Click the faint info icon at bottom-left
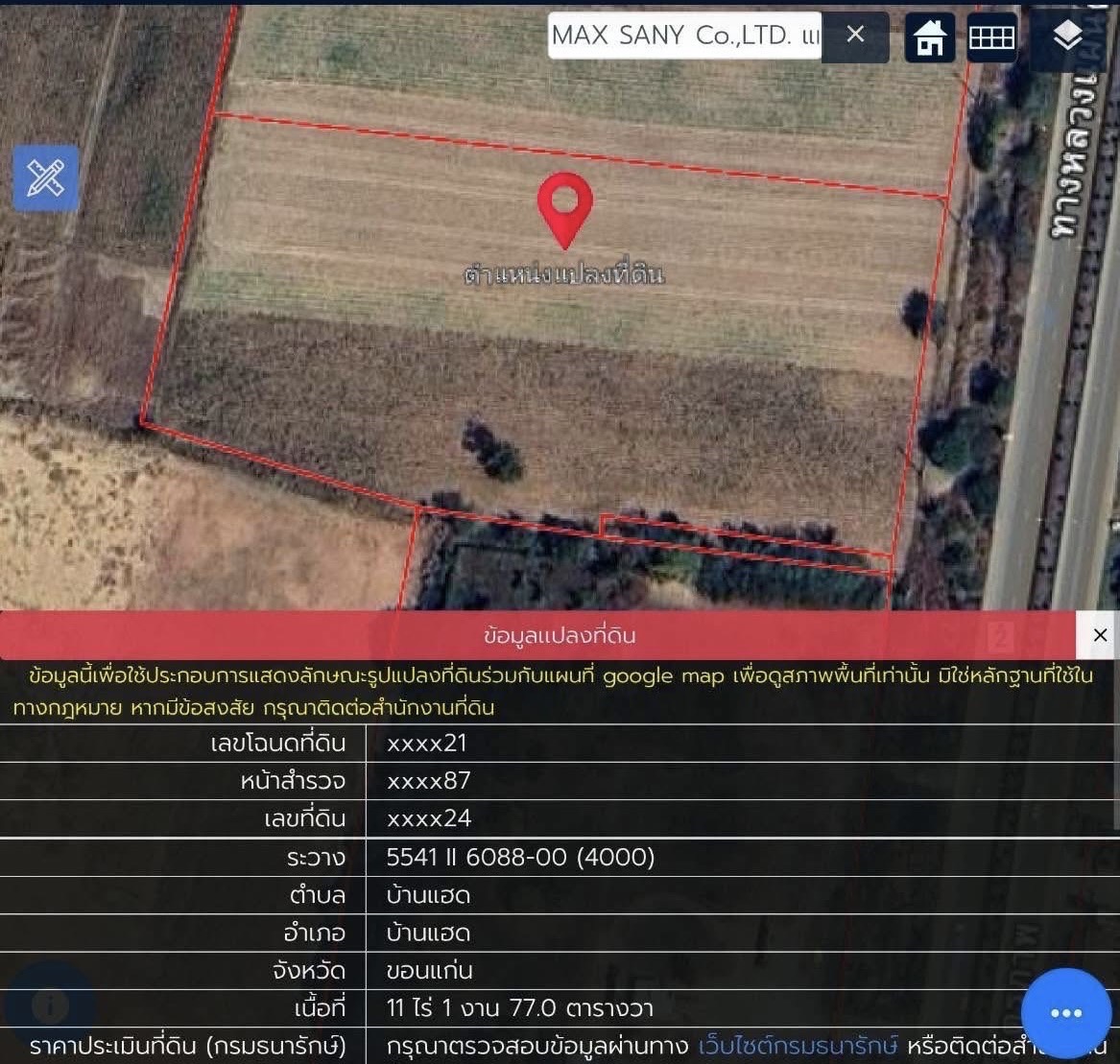 coord(50,1005)
